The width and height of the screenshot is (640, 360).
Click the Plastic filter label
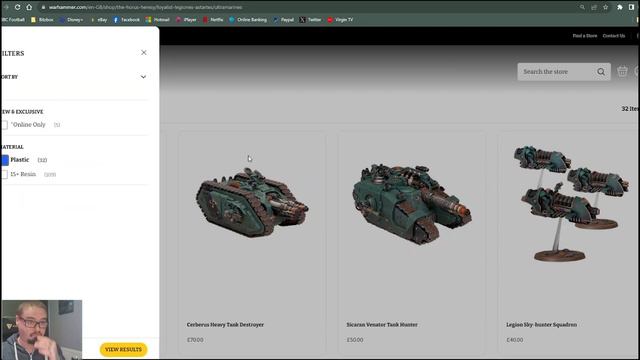pos(20,160)
